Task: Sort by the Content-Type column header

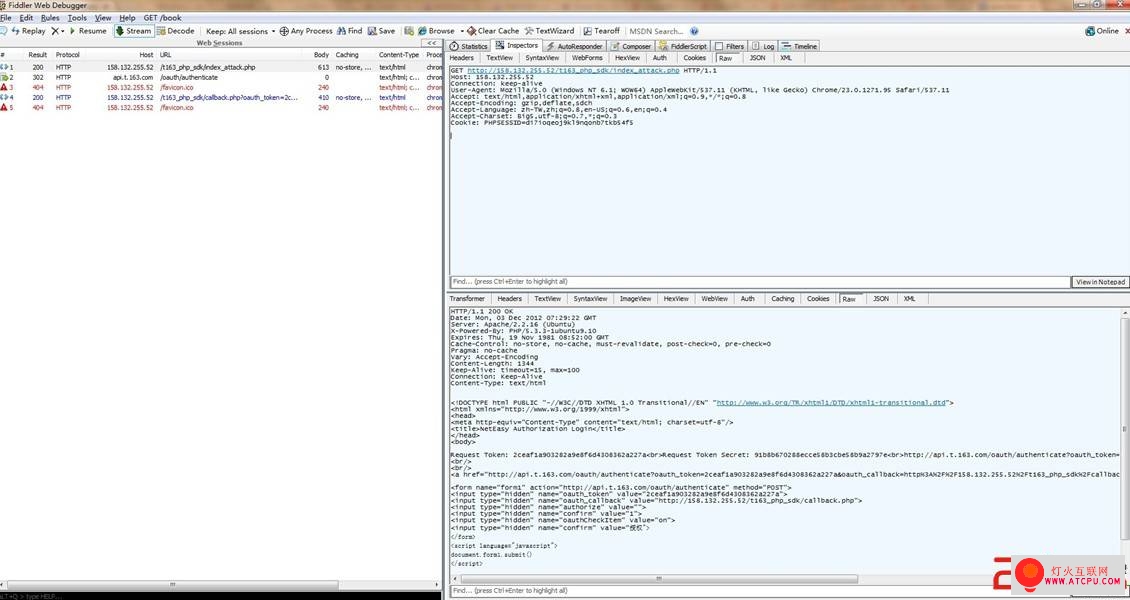Action: (x=399, y=55)
